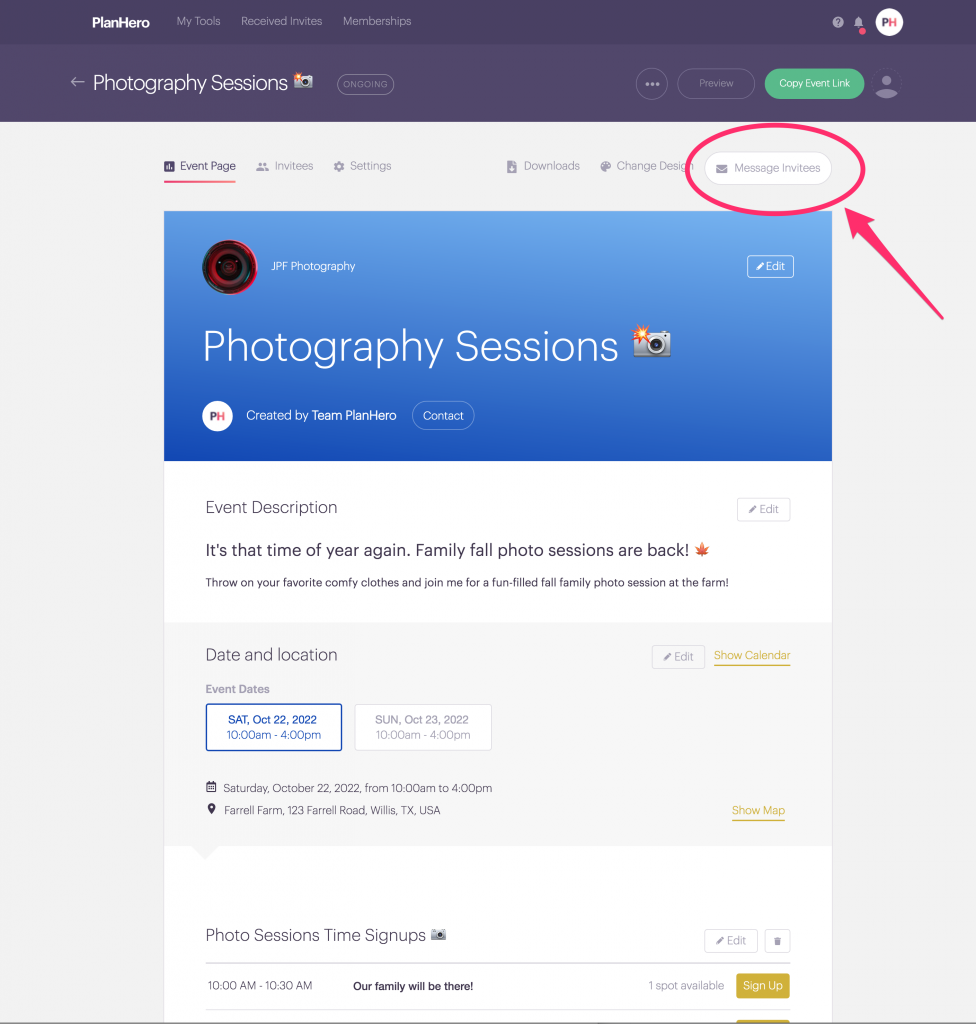Image resolution: width=976 pixels, height=1024 pixels.
Task: Switch to the Settings tab
Action: tap(362, 166)
